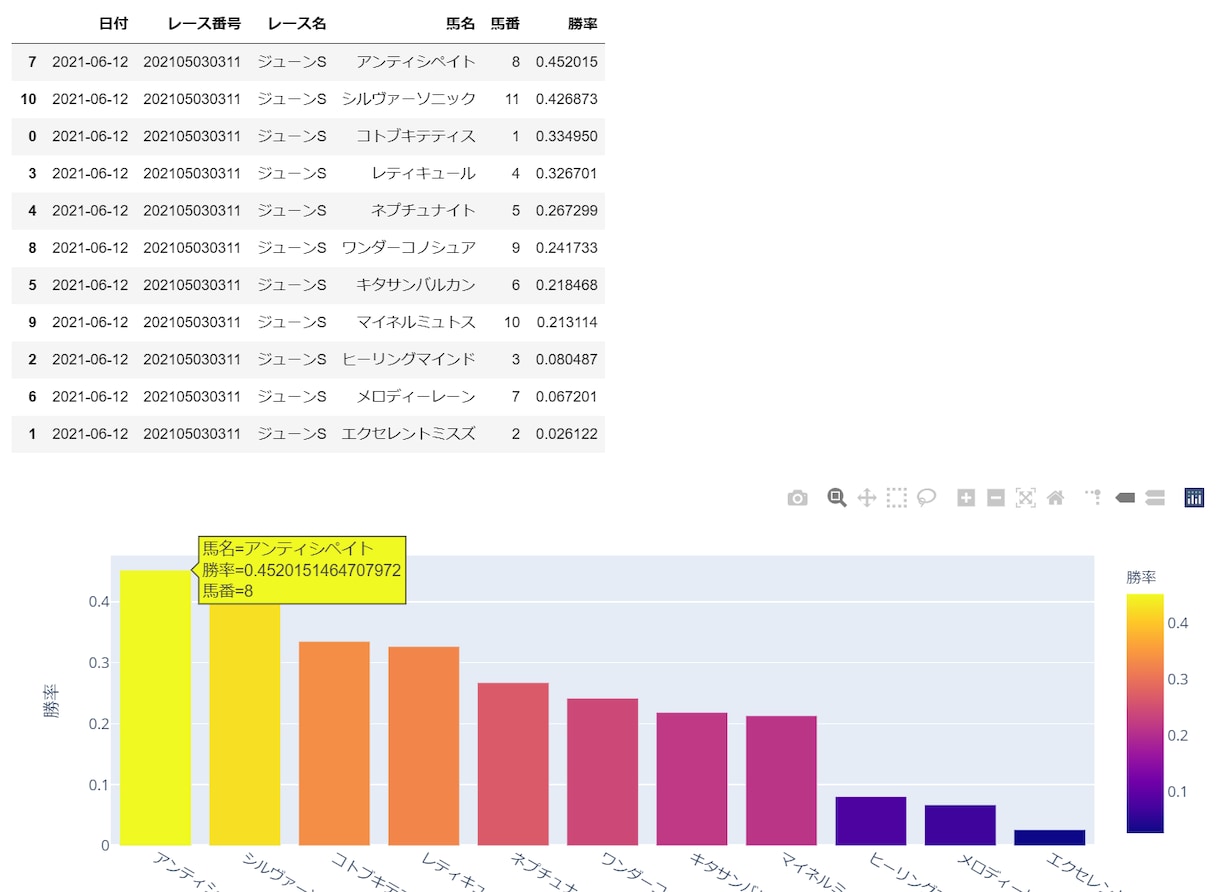1220x892 pixels.
Task: Select horse name ヒーリングマインド in table
Action: tap(409, 359)
